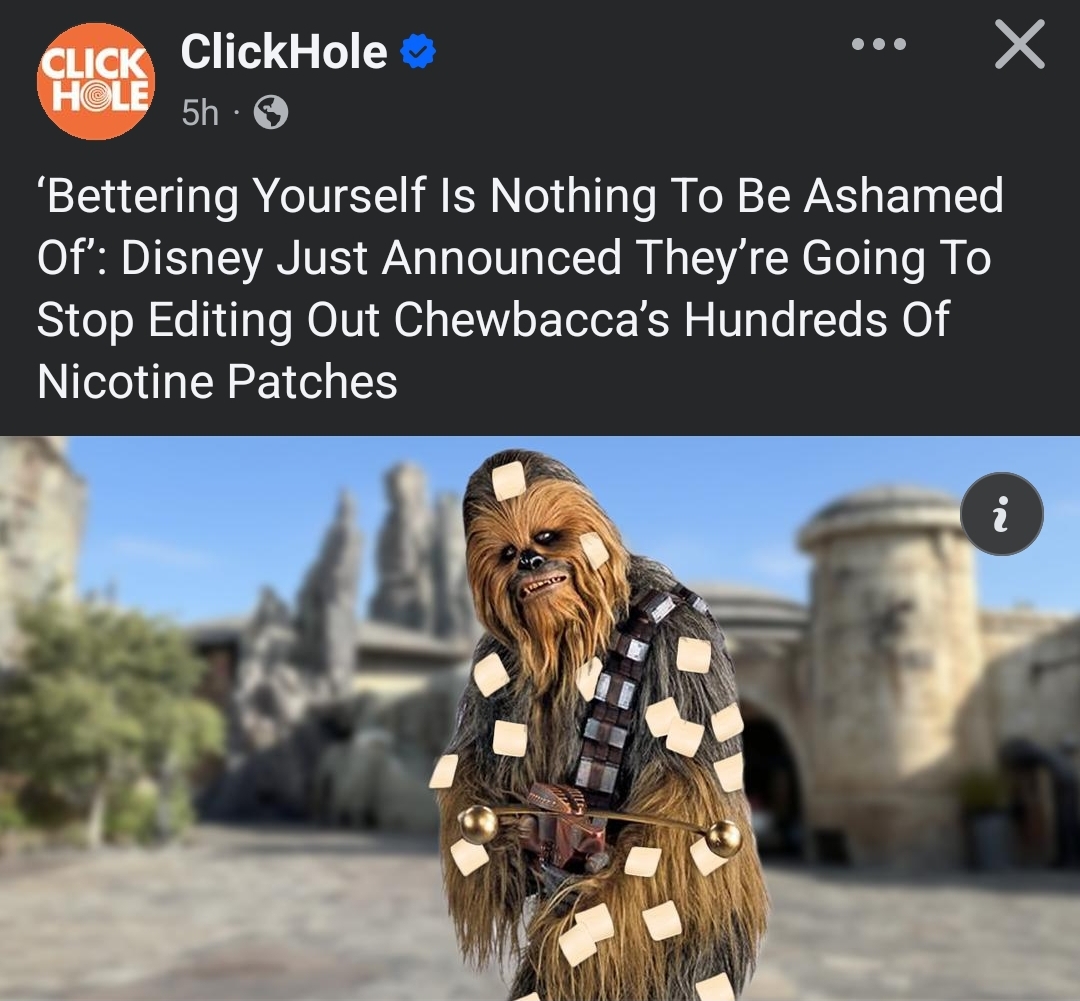Viewport: 1080px width, 1001px height.
Task: Click the words 'Hundreds Of' in the headline
Action: pos(817,319)
